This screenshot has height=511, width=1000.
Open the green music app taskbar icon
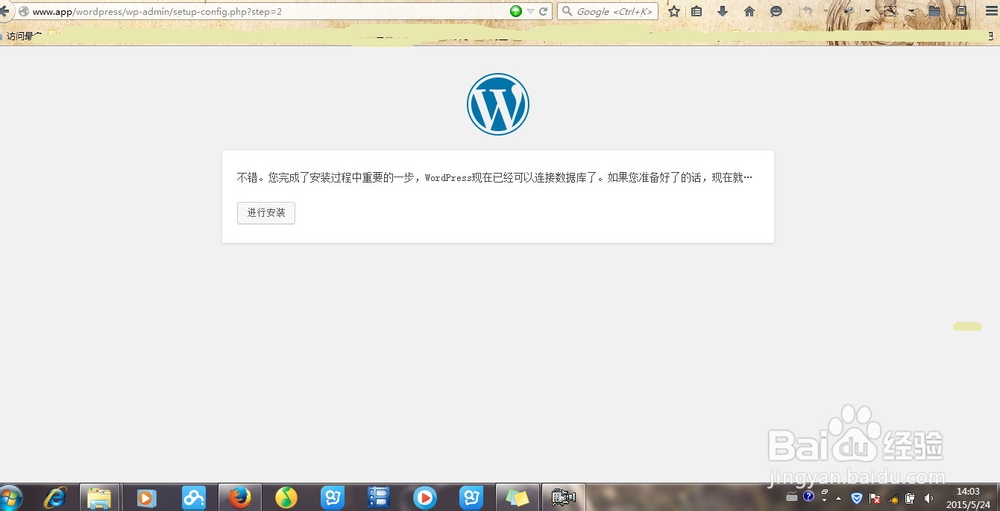point(286,498)
